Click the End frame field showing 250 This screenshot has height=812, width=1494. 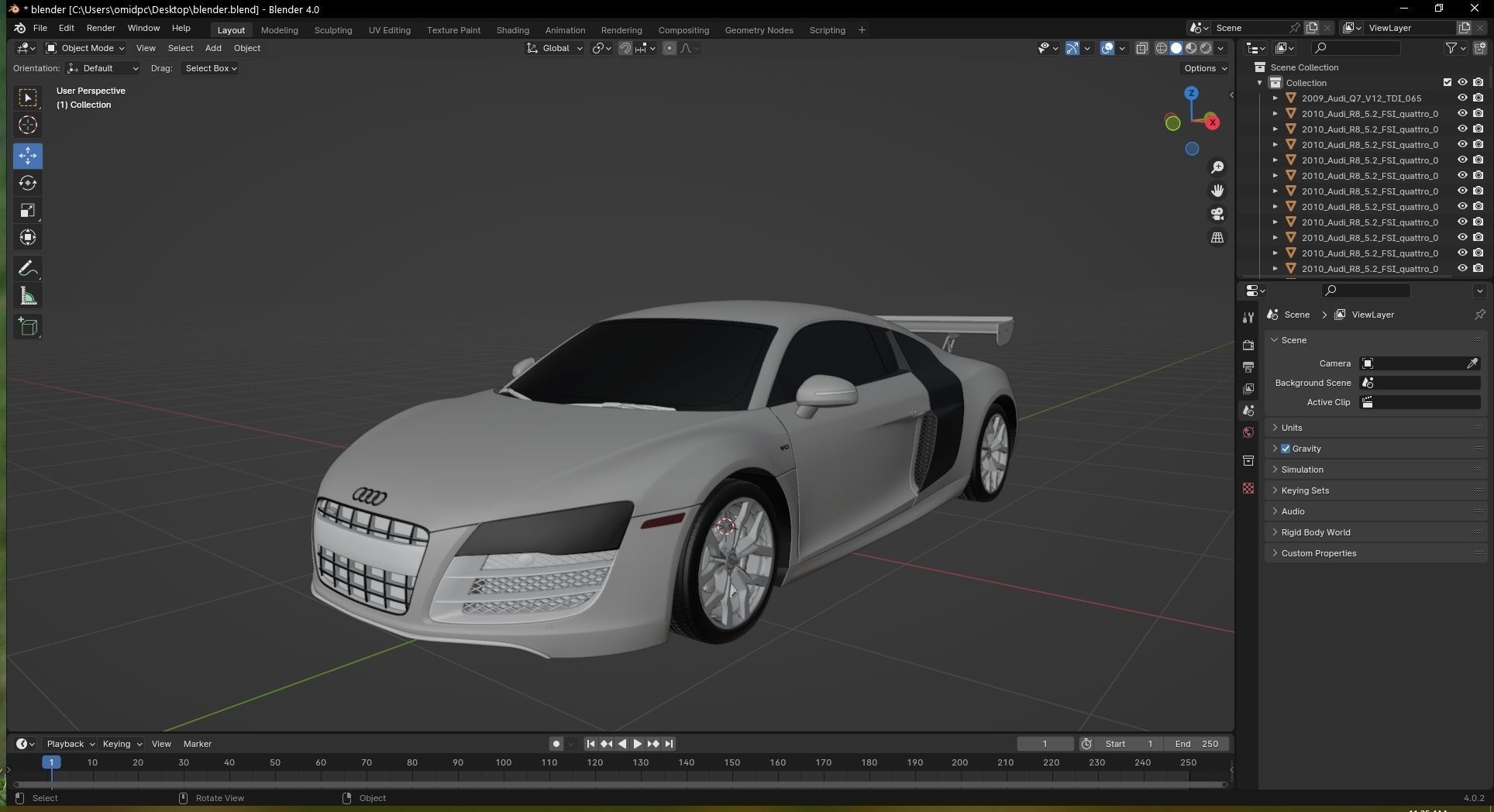(x=1196, y=744)
